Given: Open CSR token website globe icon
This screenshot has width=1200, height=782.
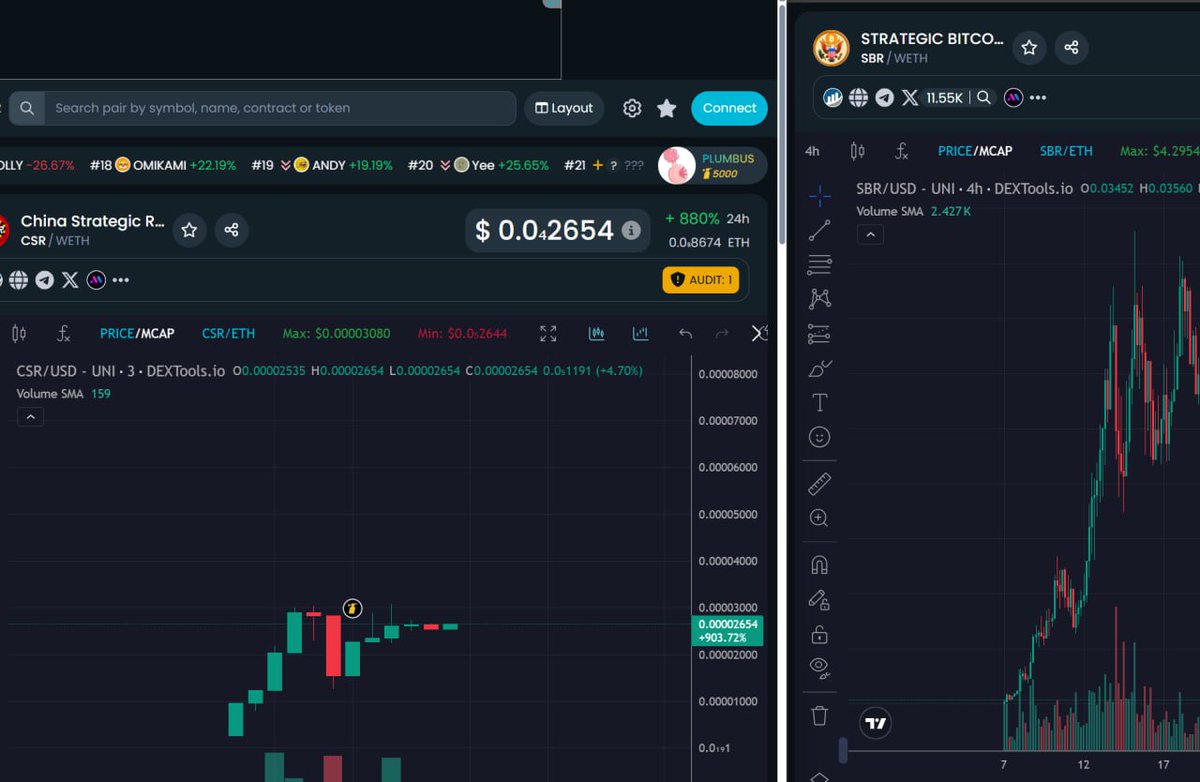Looking at the screenshot, I should pos(19,280).
